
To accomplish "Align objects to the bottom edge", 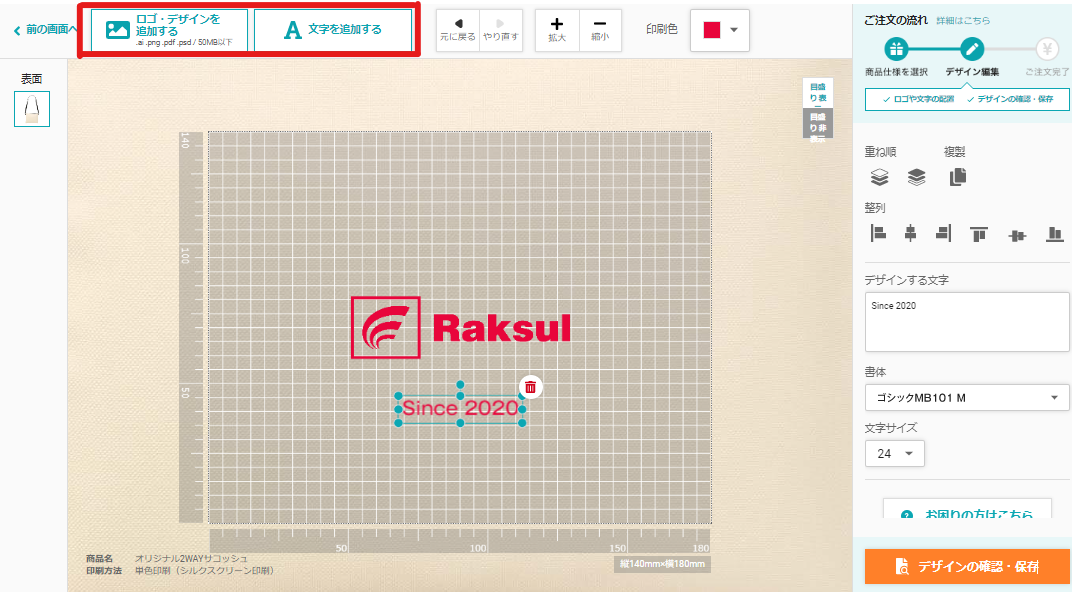I will tap(1055, 234).
